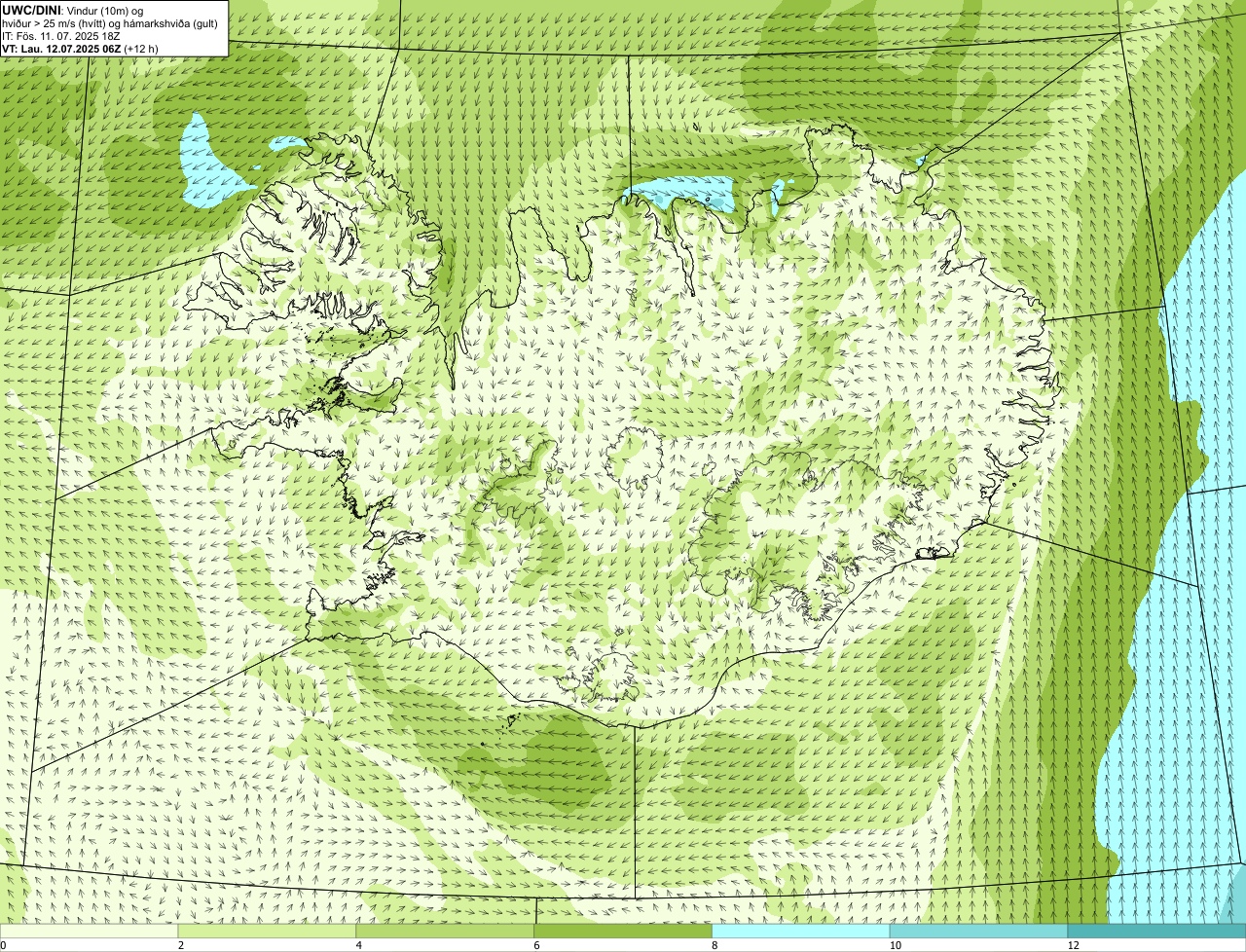Click the dark teal above-12 legend segment
Viewport: 1246px width, 952px height.
coord(1156,932)
